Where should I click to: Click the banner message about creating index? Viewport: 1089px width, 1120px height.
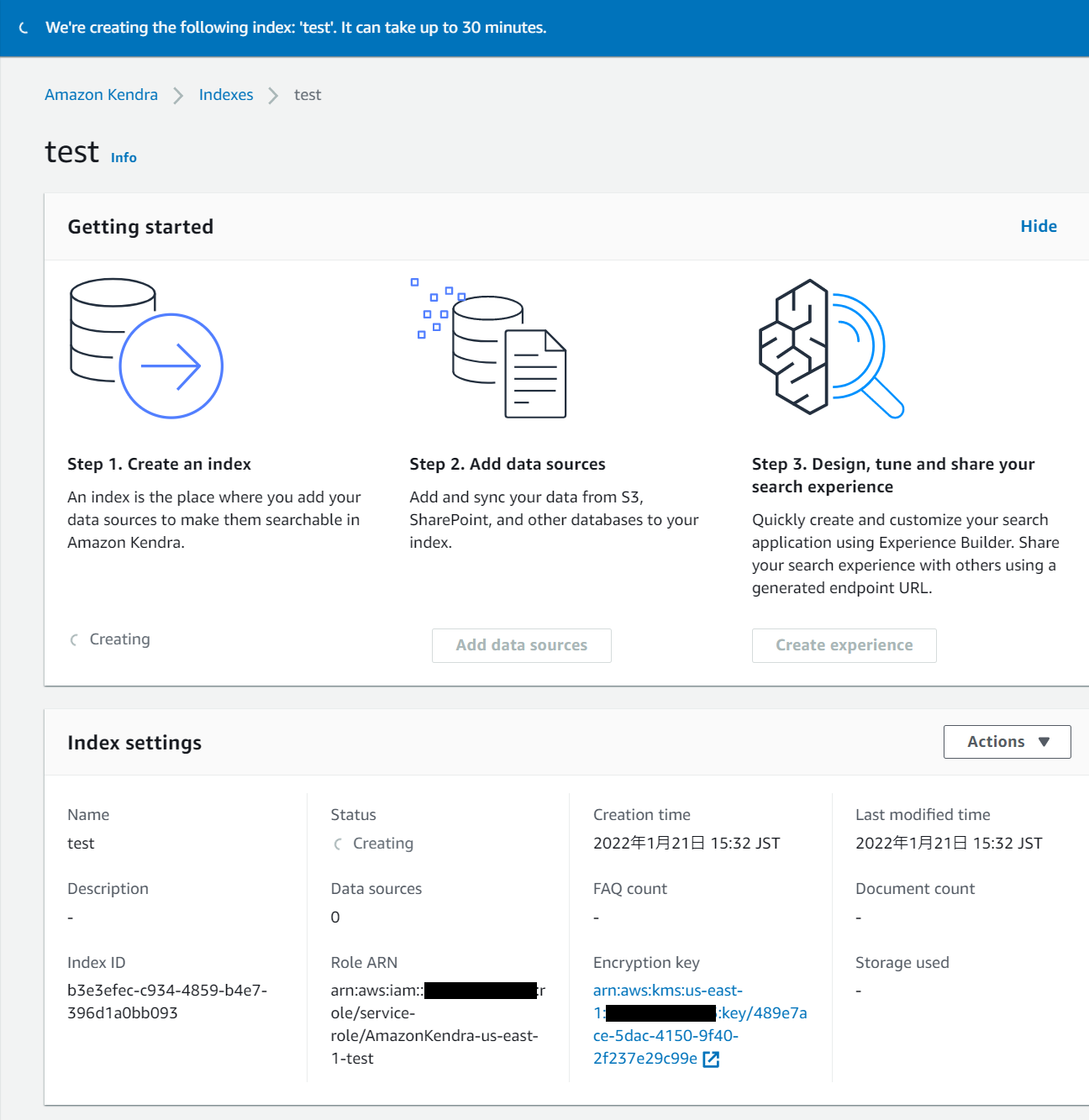coord(296,28)
